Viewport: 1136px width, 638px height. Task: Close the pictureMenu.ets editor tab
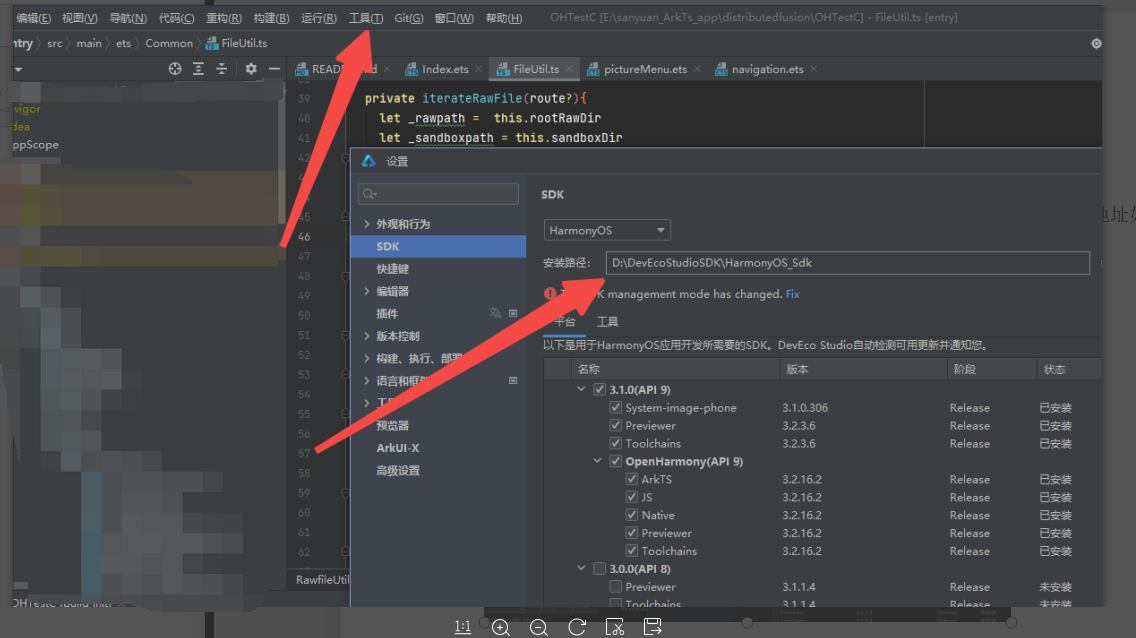pos(697,69)
